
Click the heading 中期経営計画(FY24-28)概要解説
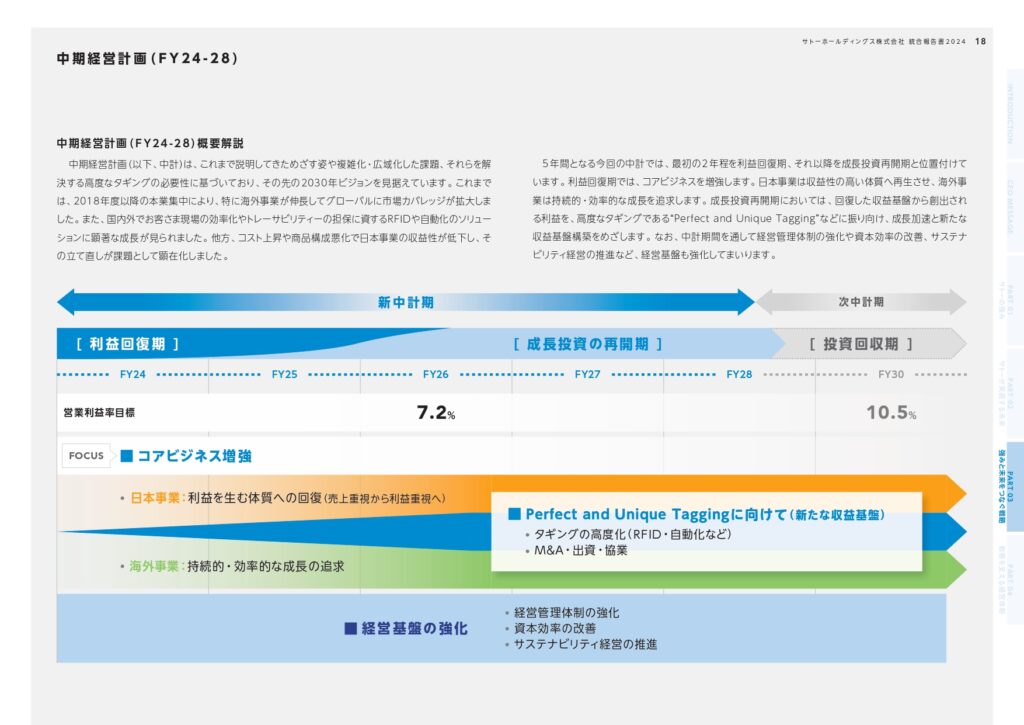tap(150, 143)
